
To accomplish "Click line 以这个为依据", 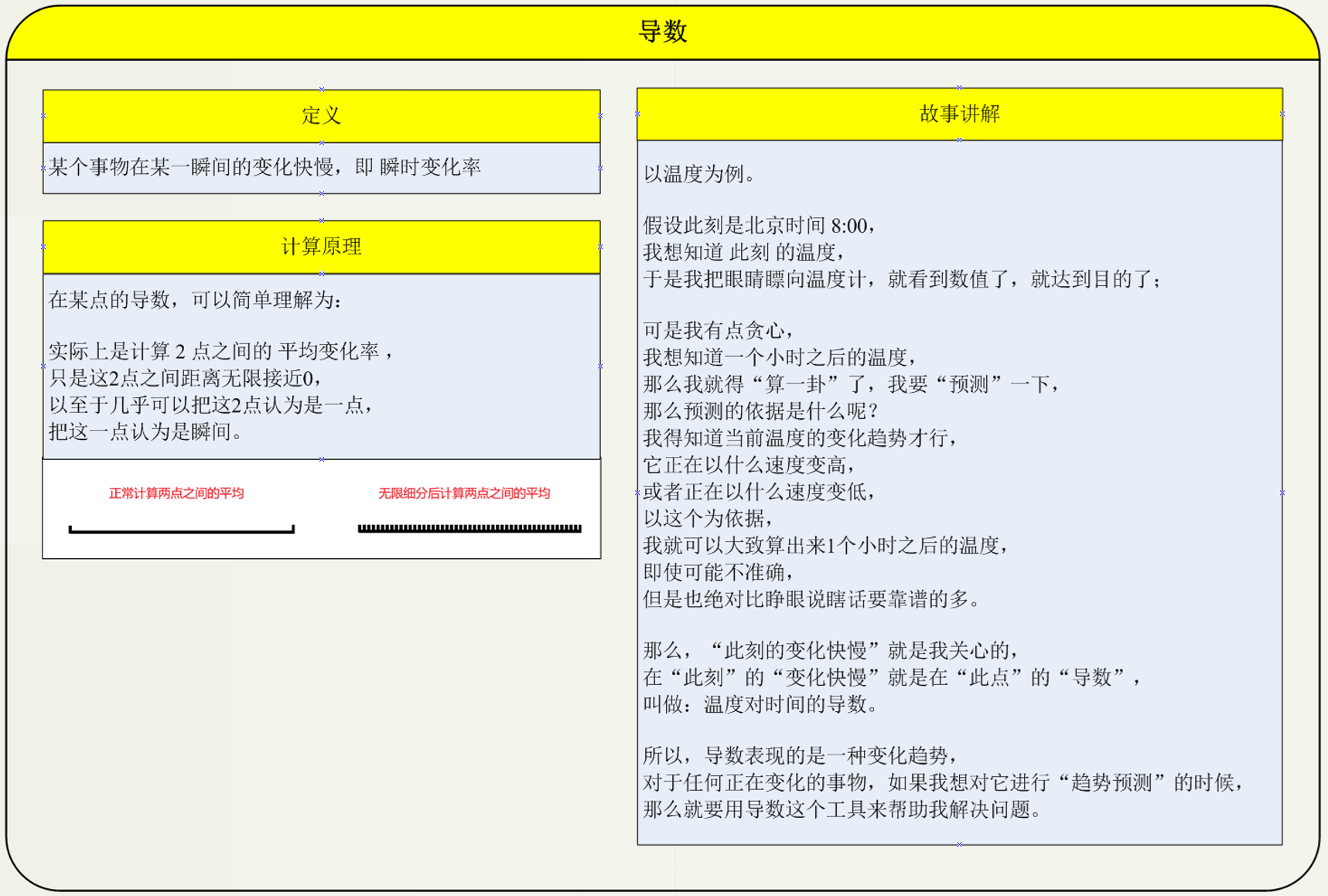I will pos(708,519).
